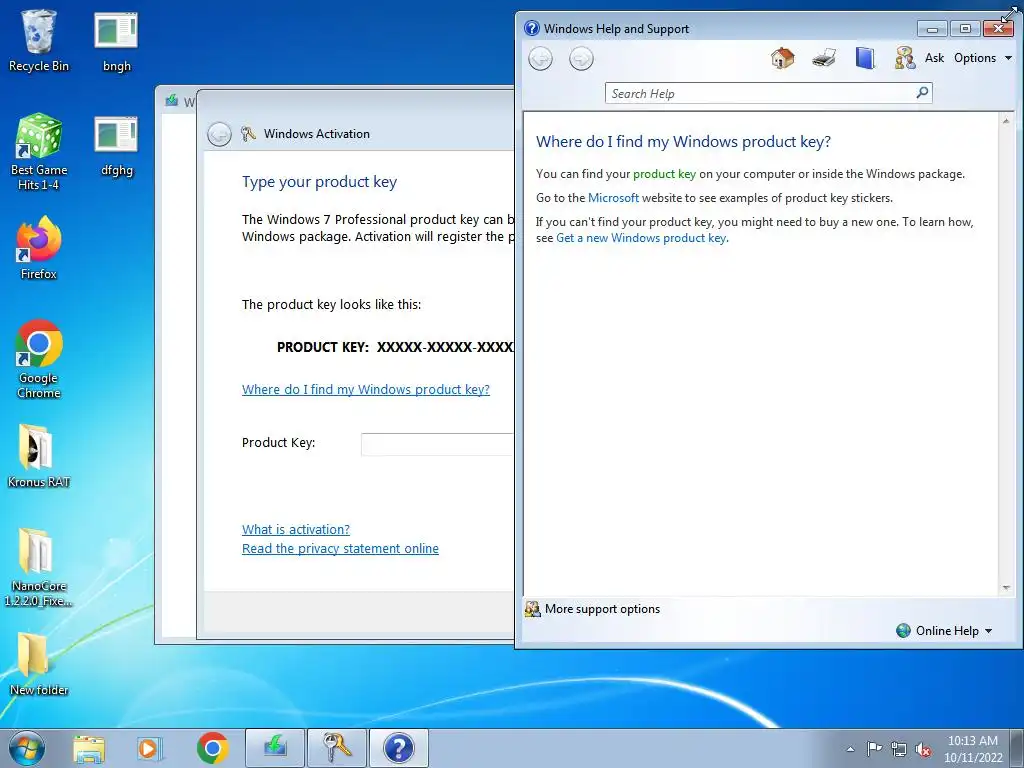Open the Microsoft website link
Screen dimensions: 1024x768
coord(613,198)
